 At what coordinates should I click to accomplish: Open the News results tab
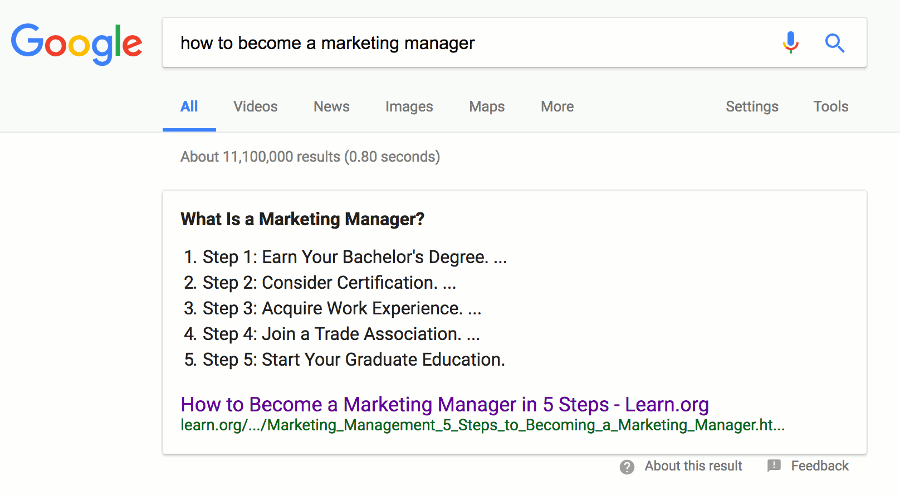click(x=331, y=107)
